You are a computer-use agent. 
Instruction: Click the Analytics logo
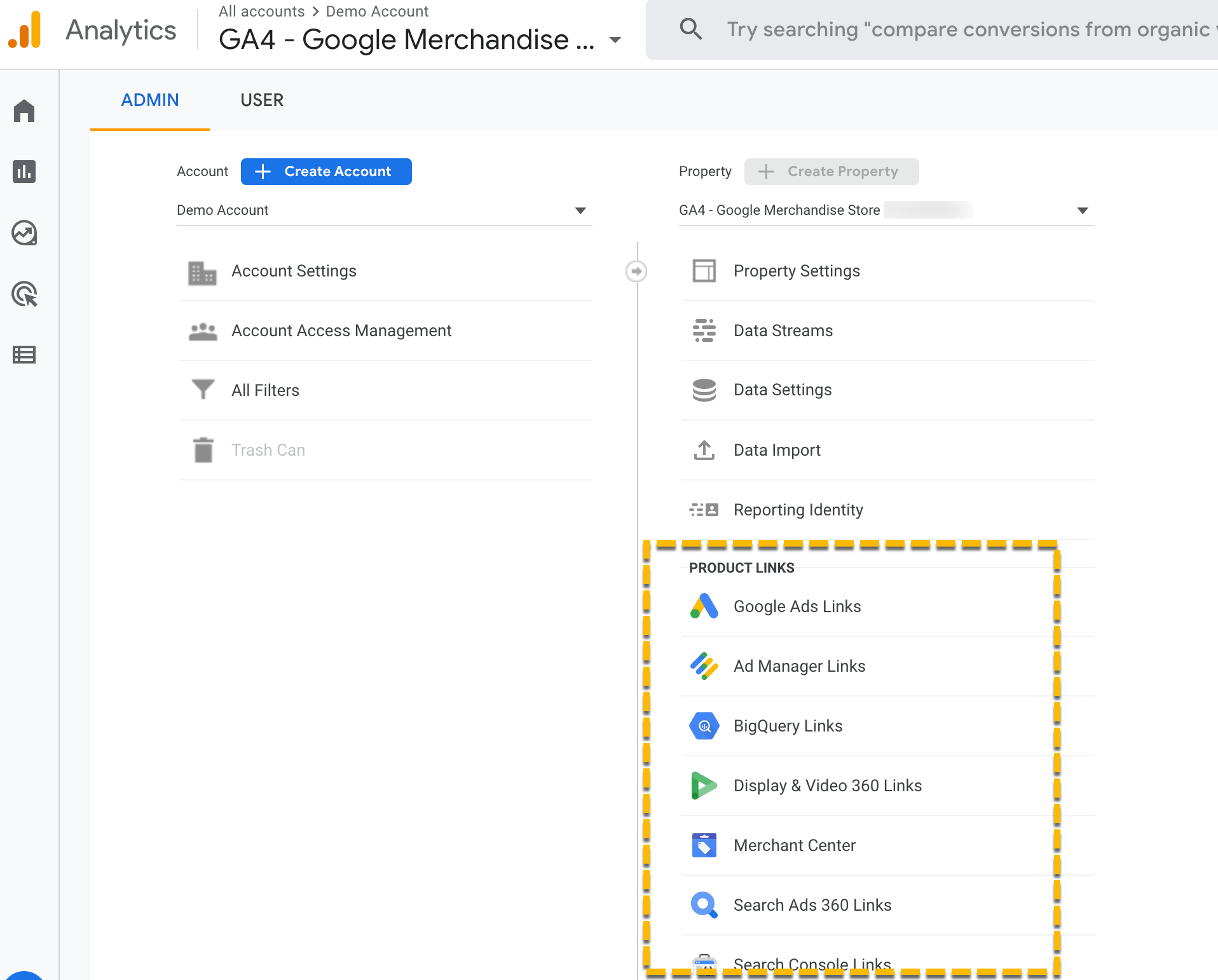(x=25, y=30)
